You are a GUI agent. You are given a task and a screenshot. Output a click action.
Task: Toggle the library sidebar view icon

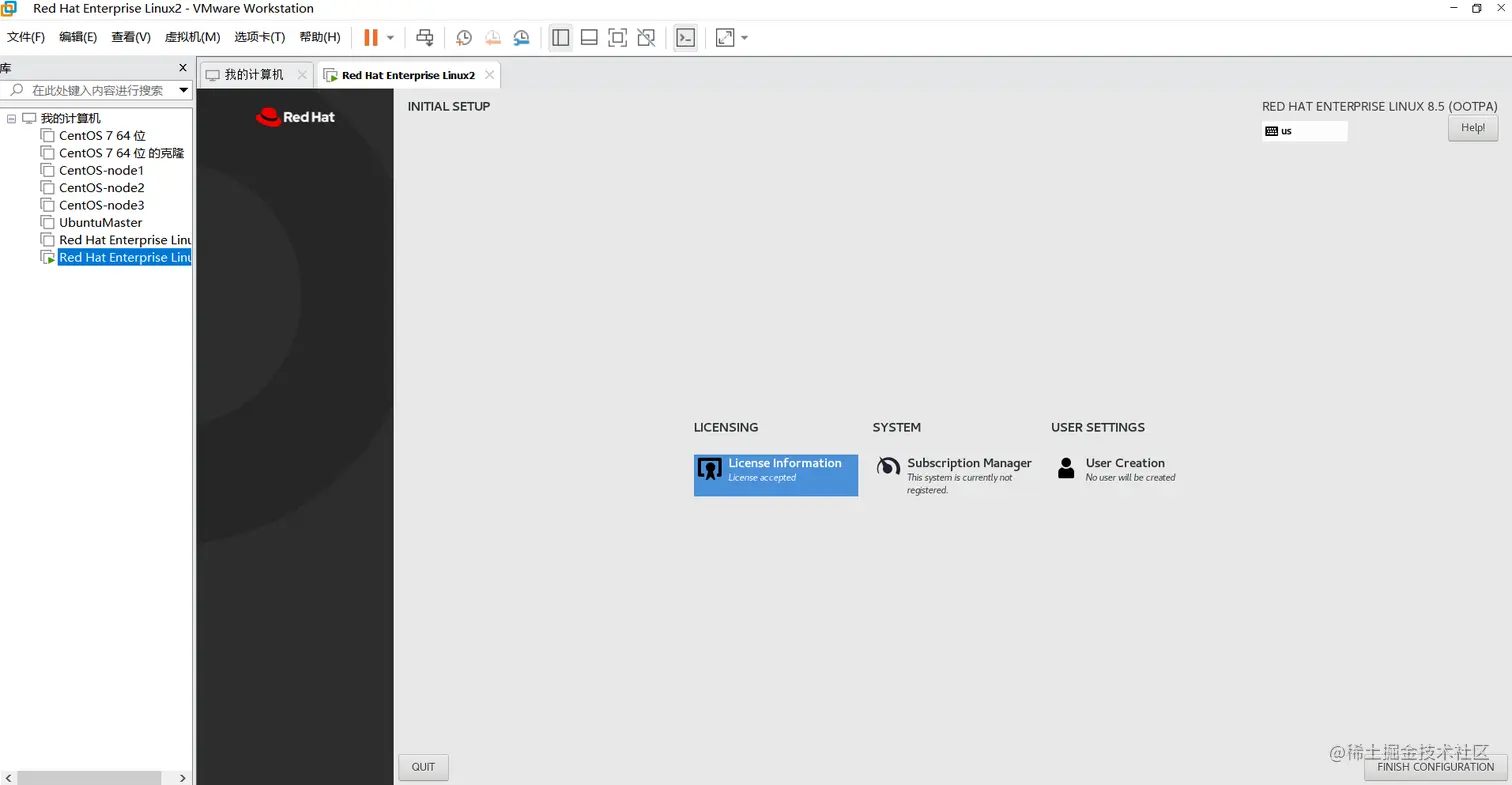tap(561, 38)
